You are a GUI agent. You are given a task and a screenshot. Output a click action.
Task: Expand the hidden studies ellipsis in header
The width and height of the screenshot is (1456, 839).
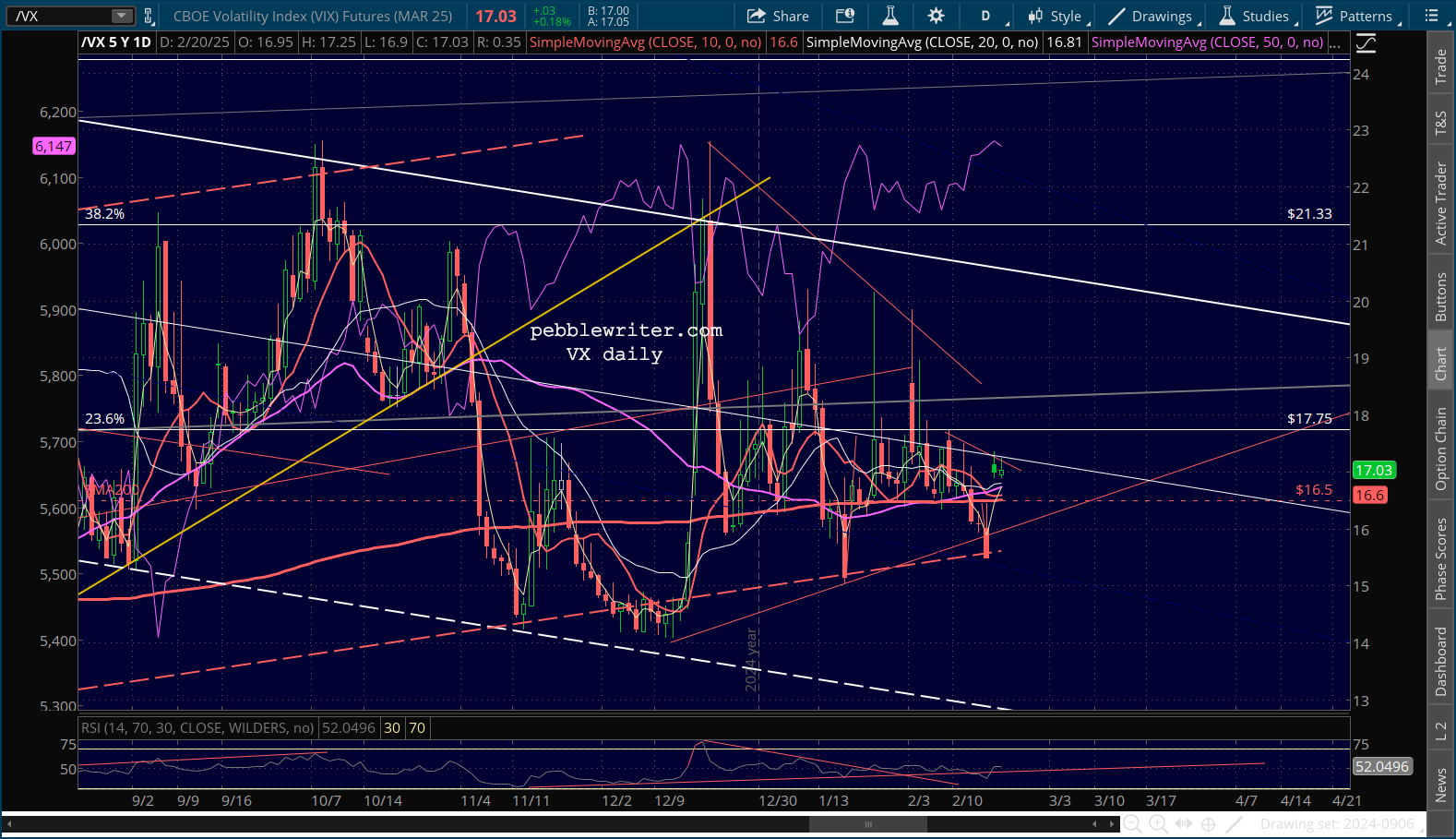click(1337, 42)
